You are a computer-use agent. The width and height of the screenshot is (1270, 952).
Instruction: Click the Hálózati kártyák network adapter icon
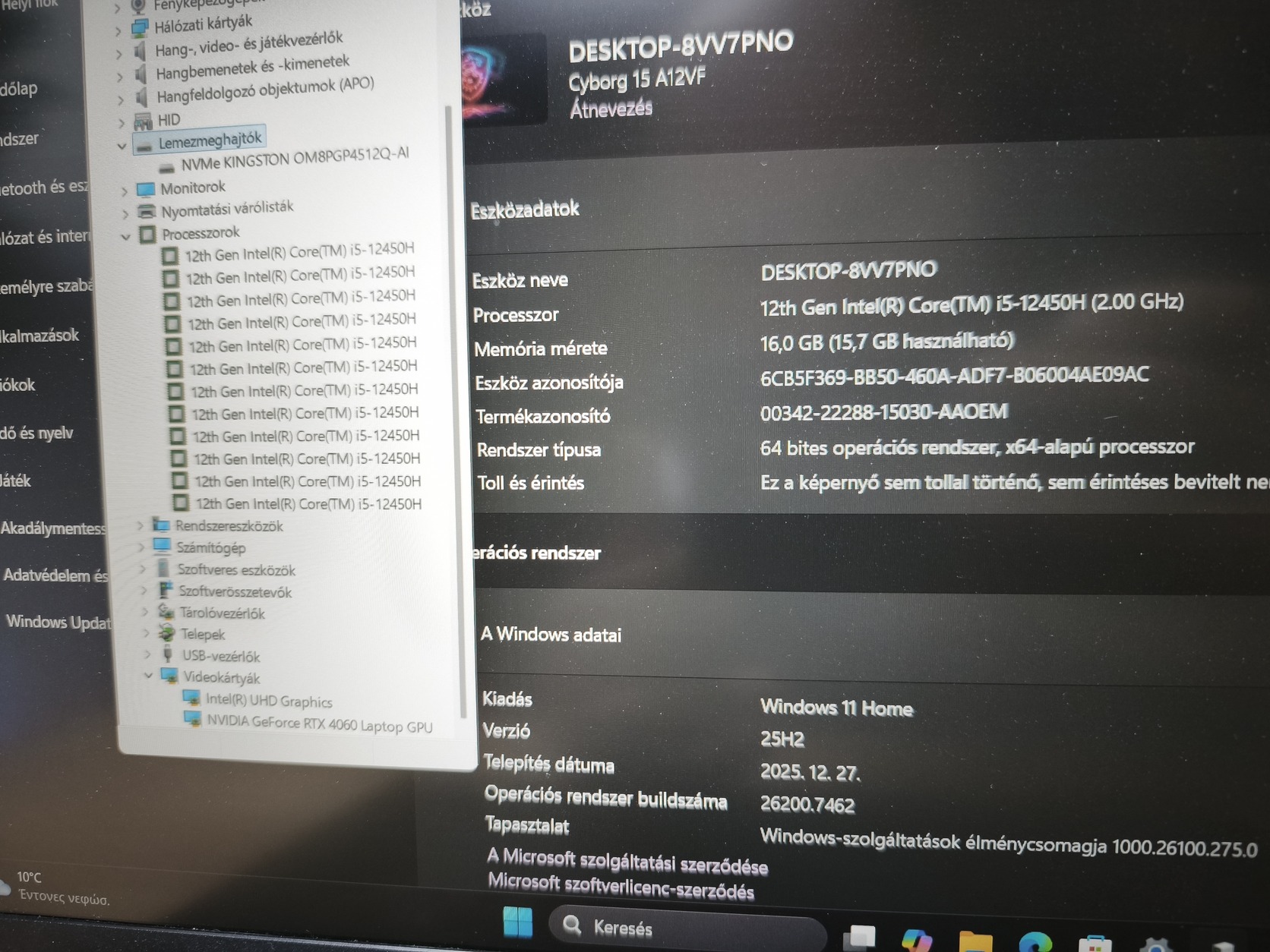[140, 29]
